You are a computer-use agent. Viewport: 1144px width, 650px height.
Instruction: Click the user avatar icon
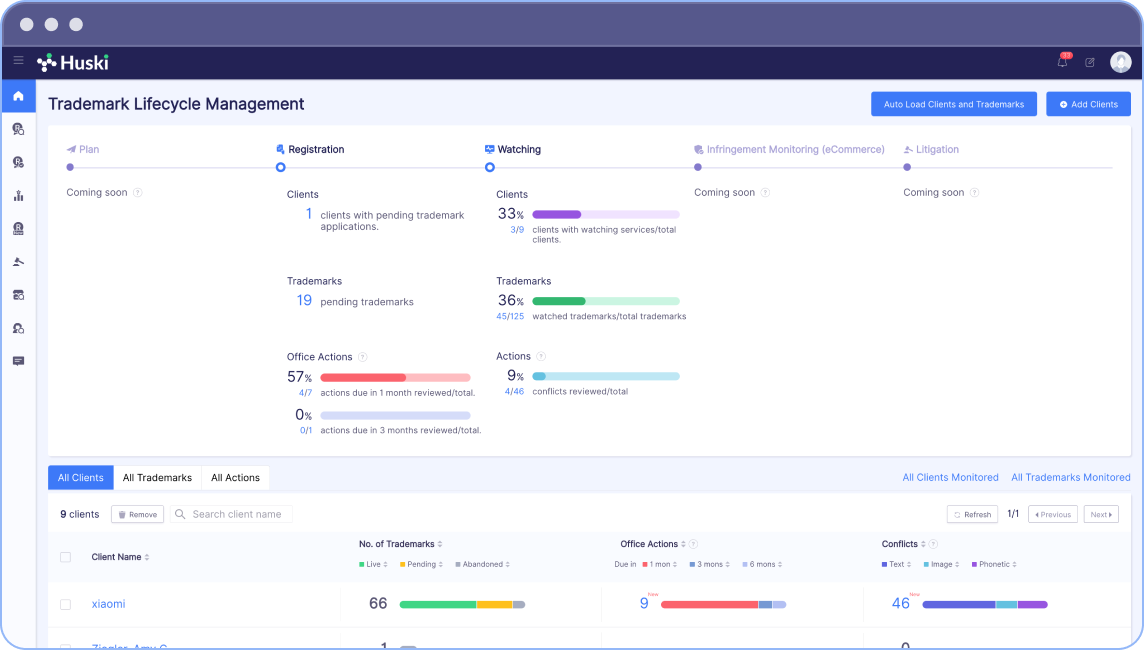1120,62
